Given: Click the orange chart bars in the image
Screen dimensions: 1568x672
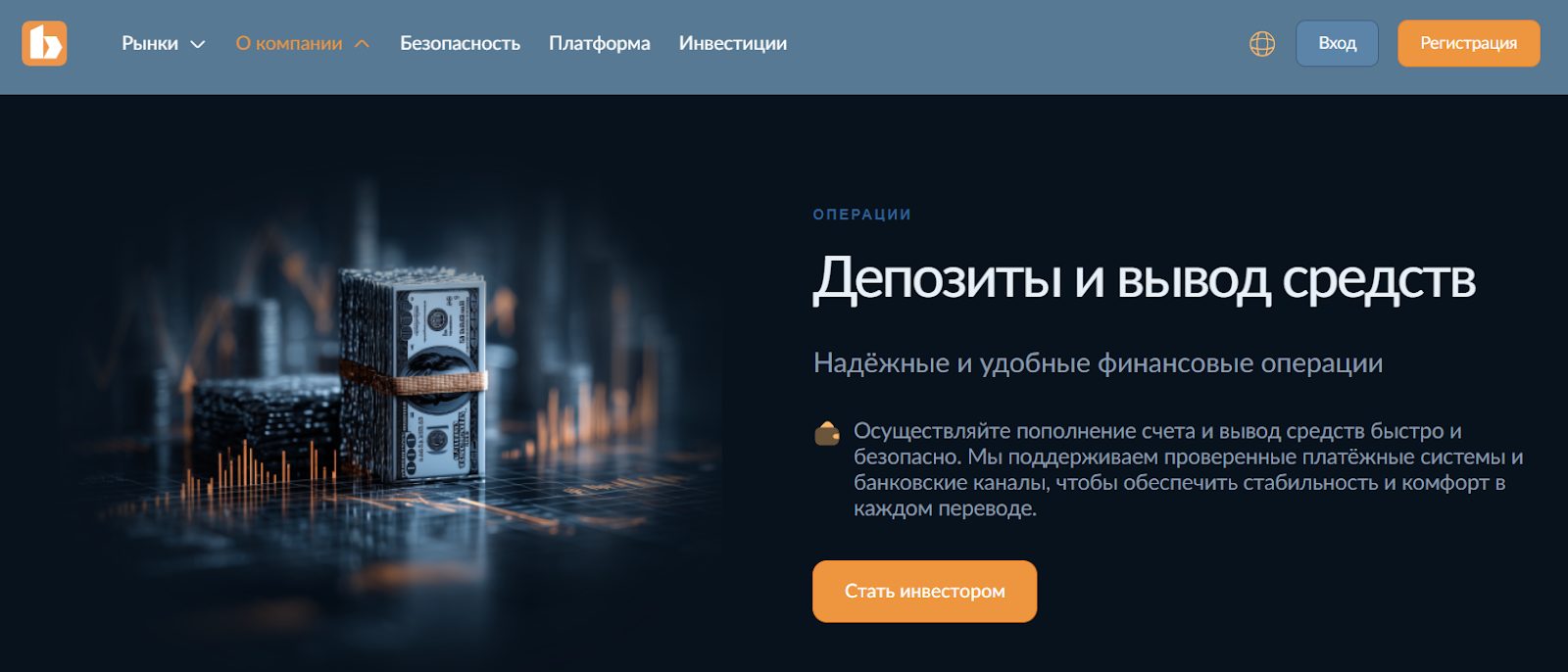Looking at the screenshot, I should tap(260, 467).
